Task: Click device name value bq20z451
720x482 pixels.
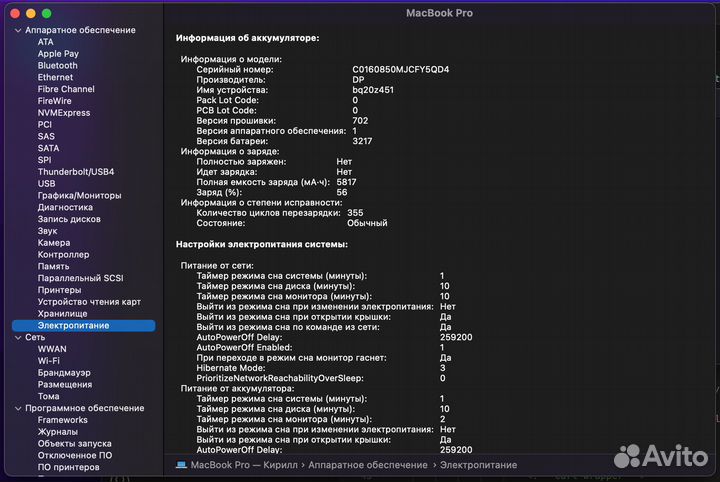Action: point(373,90)
